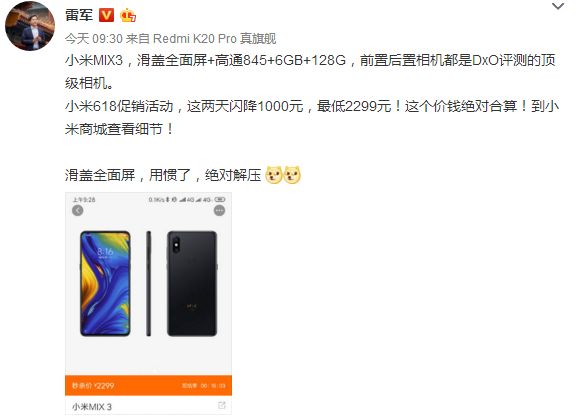Tap the three-dot more icon in the product image
581x417 pixels.
pos(219,211)
